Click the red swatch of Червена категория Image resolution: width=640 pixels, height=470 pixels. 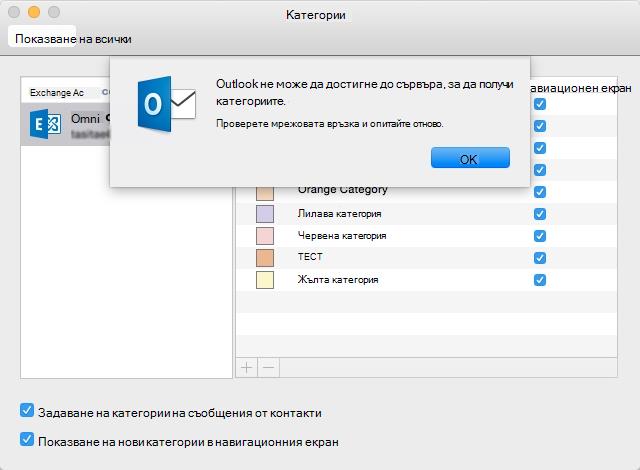(x=265, y=236)
